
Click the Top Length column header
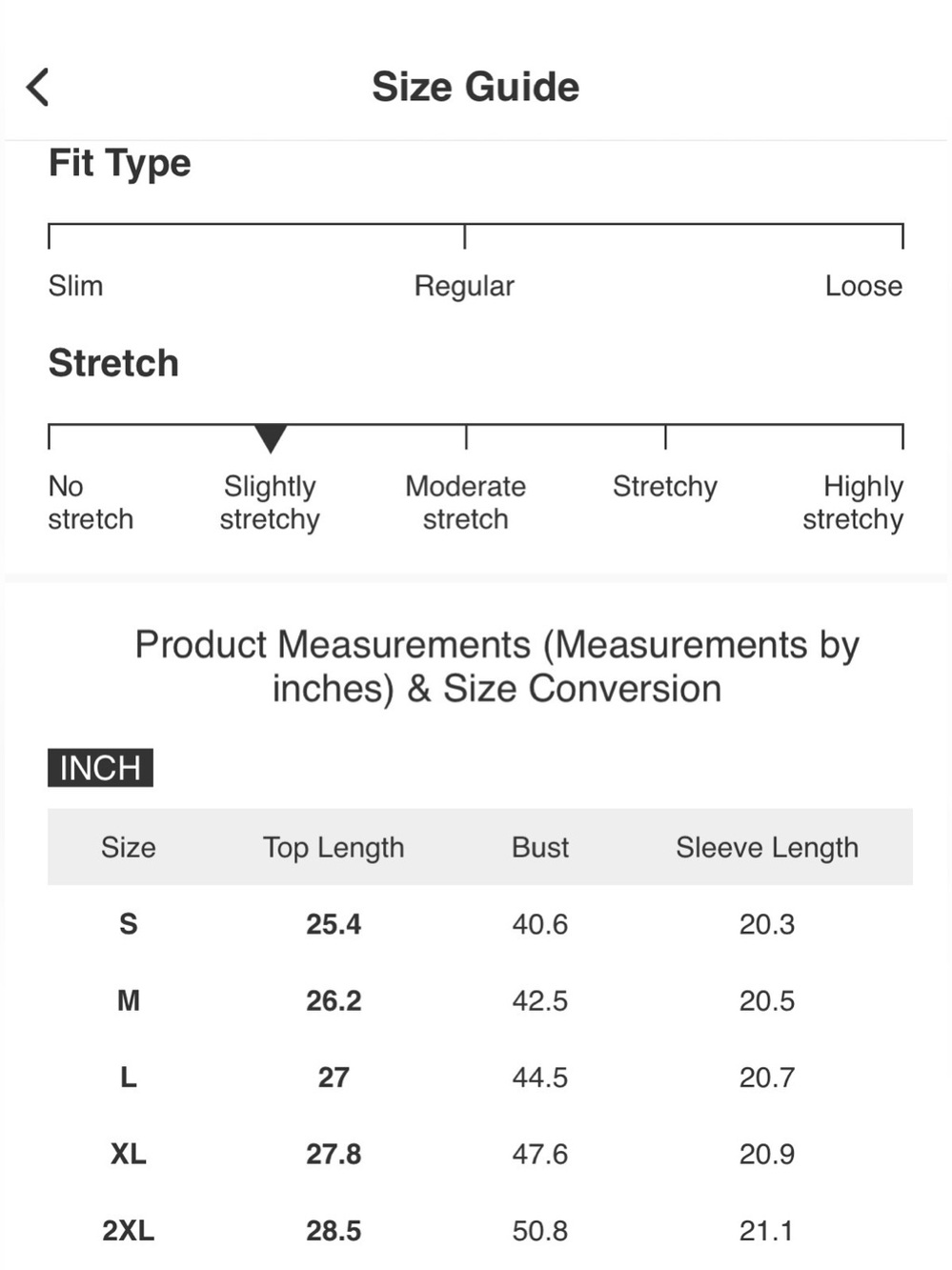pyautogui.click(x=334, y=847)
